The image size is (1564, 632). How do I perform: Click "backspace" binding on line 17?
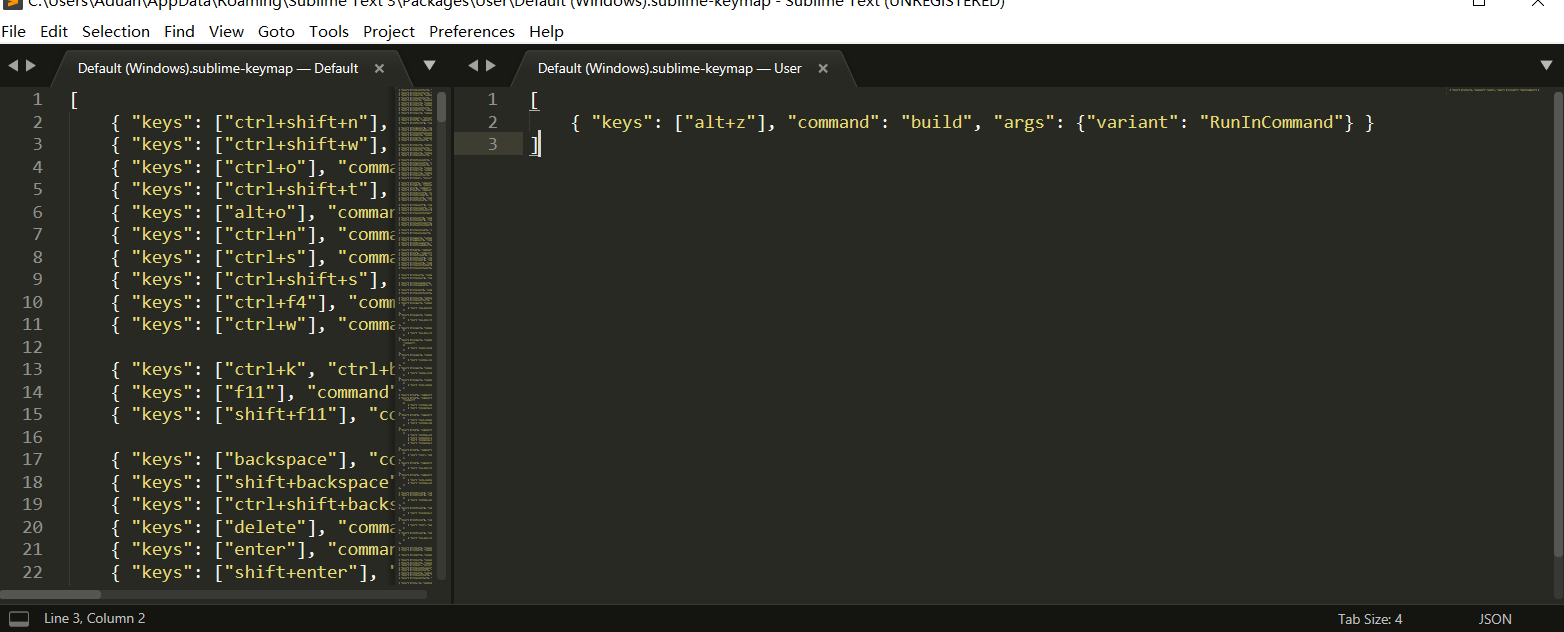coord(281,459)
